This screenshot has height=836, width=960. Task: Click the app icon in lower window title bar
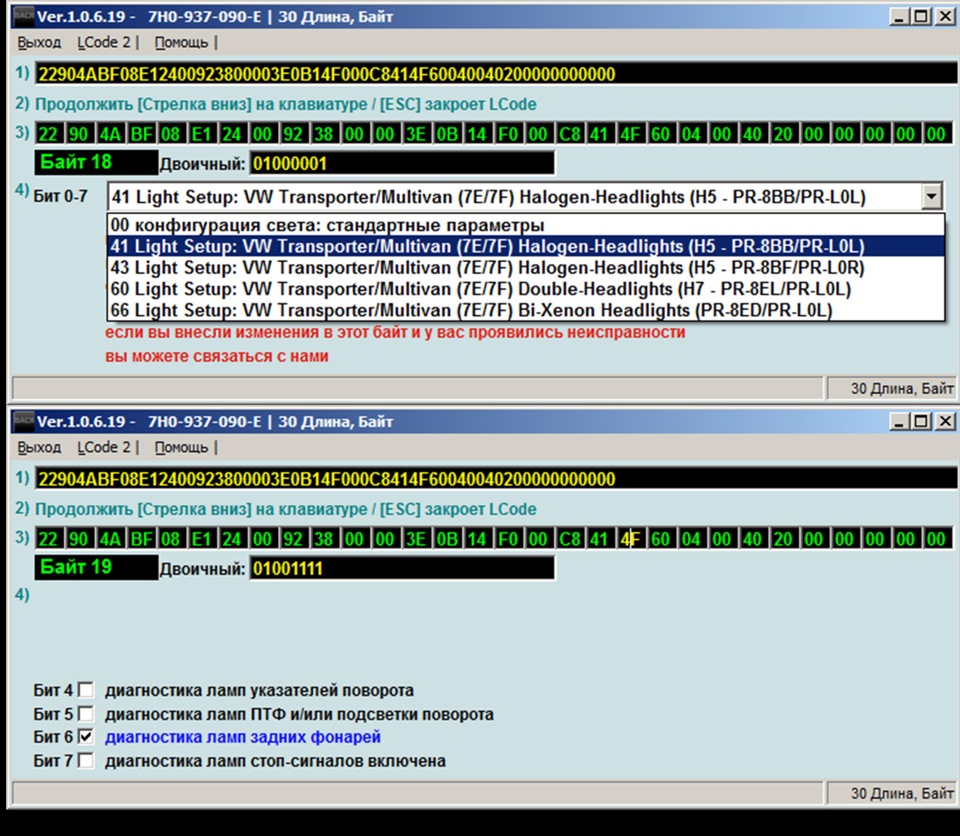[x=24, y=421]
